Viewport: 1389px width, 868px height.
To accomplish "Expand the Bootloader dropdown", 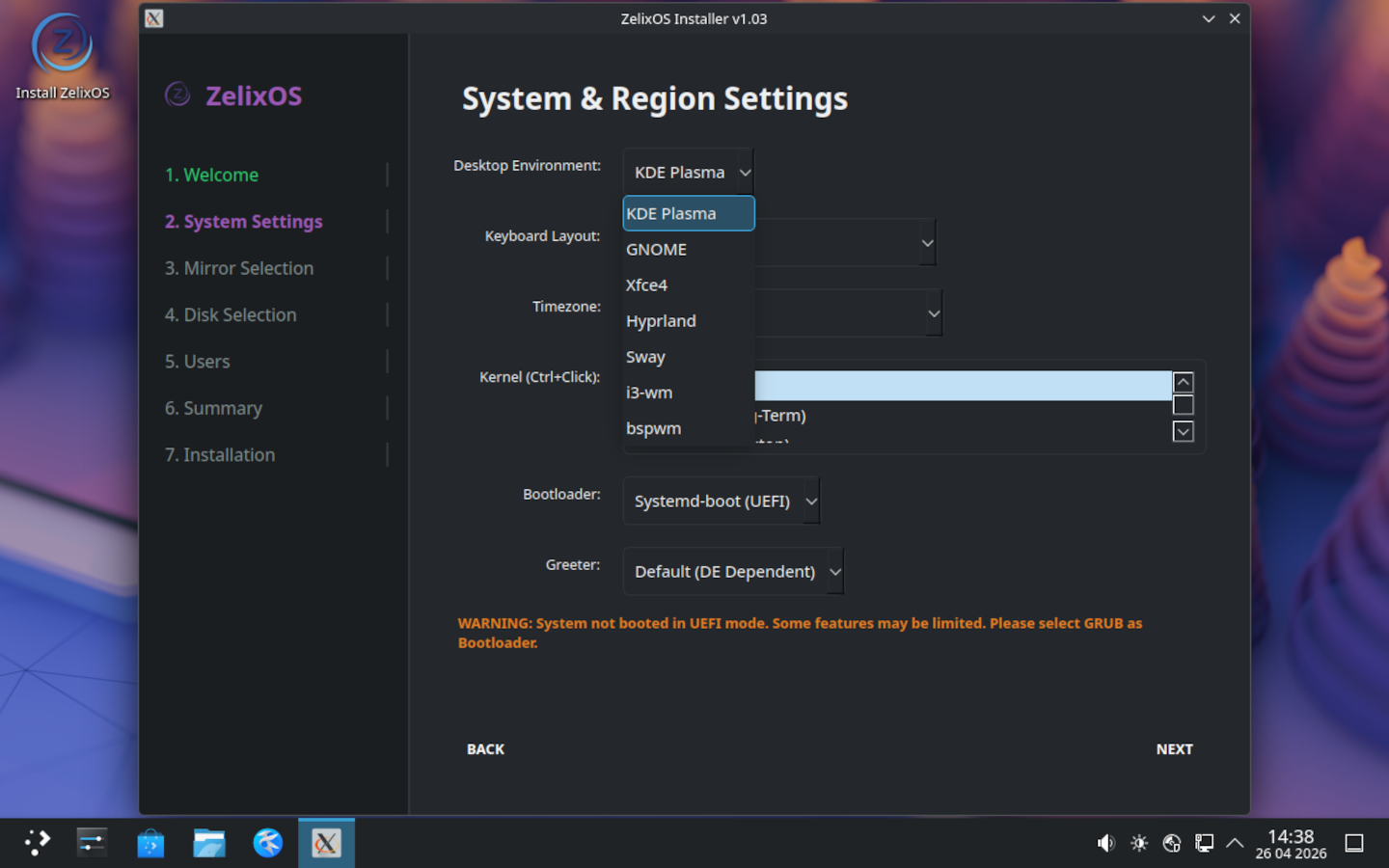I will (722, 502).
